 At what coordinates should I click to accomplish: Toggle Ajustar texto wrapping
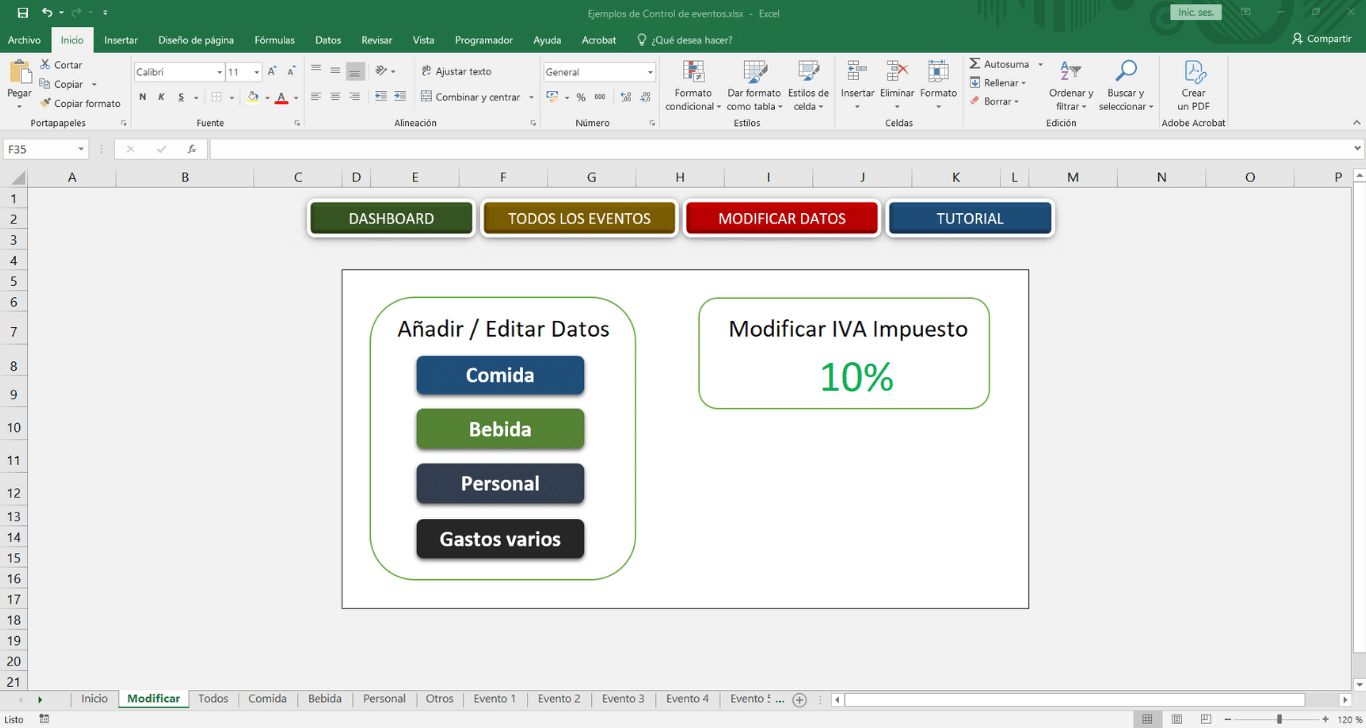click(456, 72)
